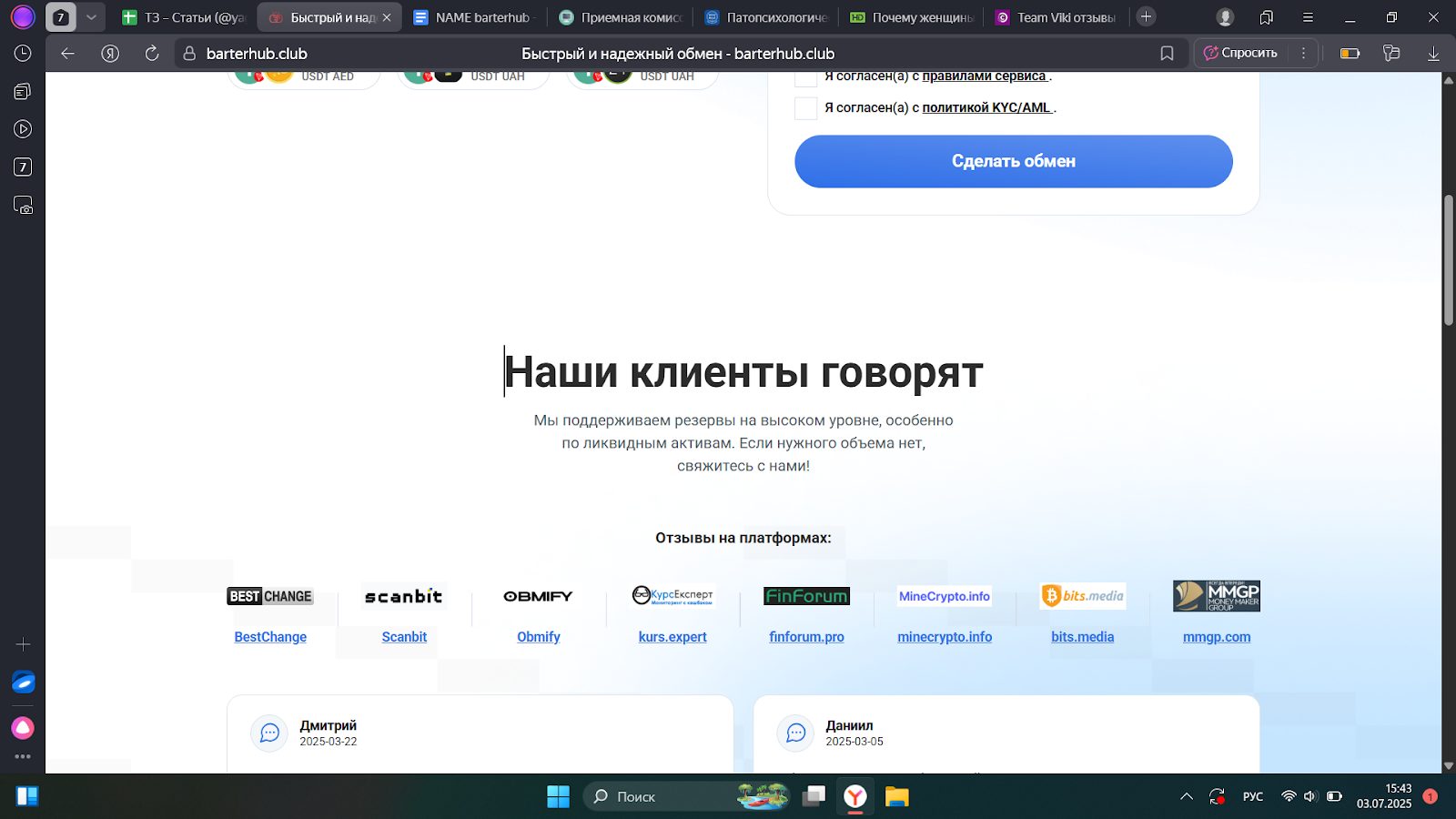The height and width of the screenshot is (819, 1456).
Task: Open the minecrypto.info reviews link
Action: click(945, 637)
